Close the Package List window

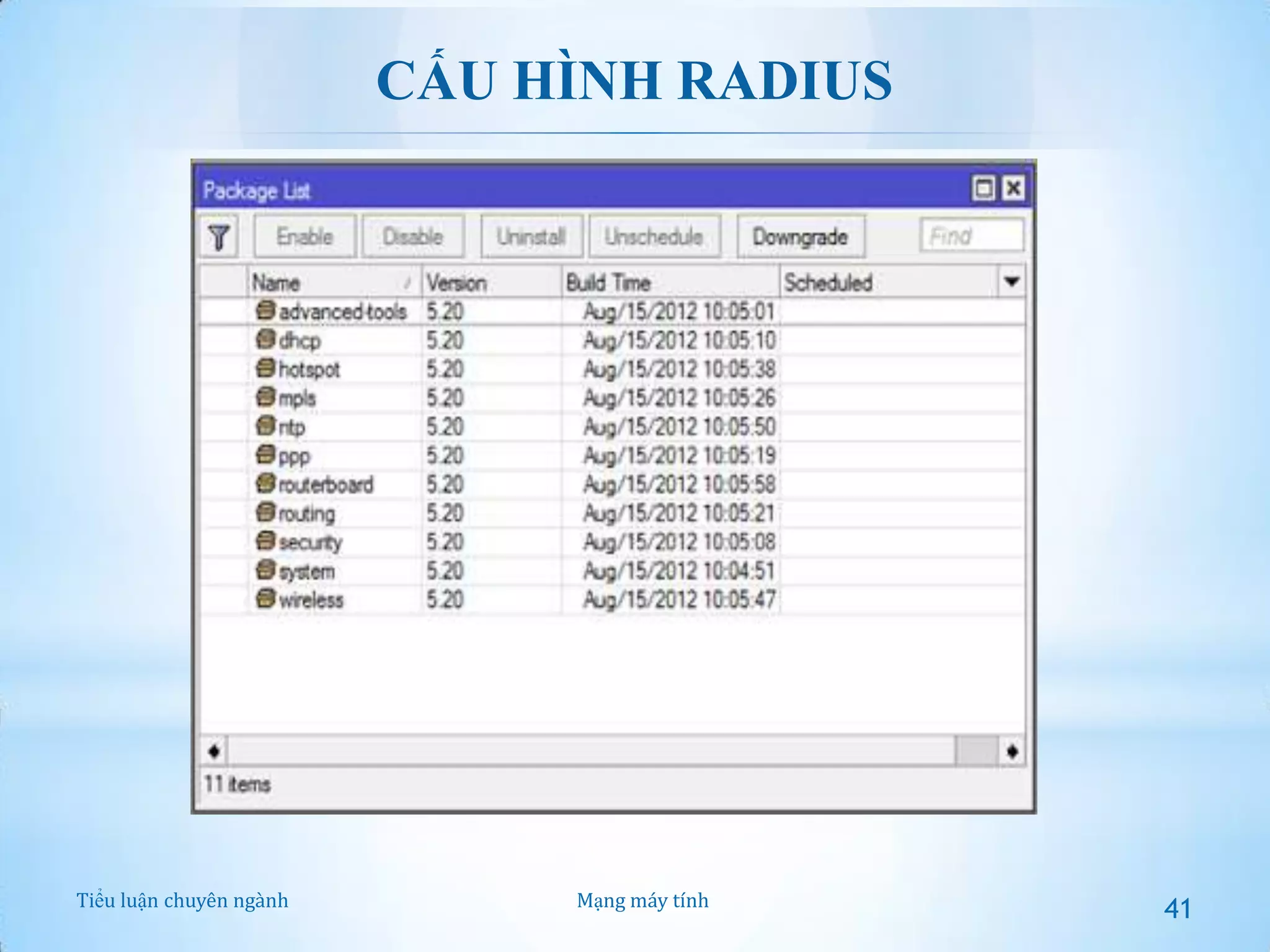(1013, 188)
